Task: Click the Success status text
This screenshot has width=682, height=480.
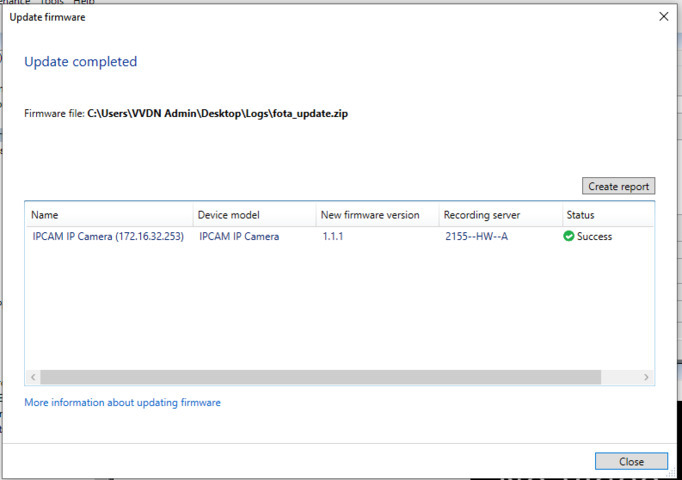Action: (x=594, y=237)
